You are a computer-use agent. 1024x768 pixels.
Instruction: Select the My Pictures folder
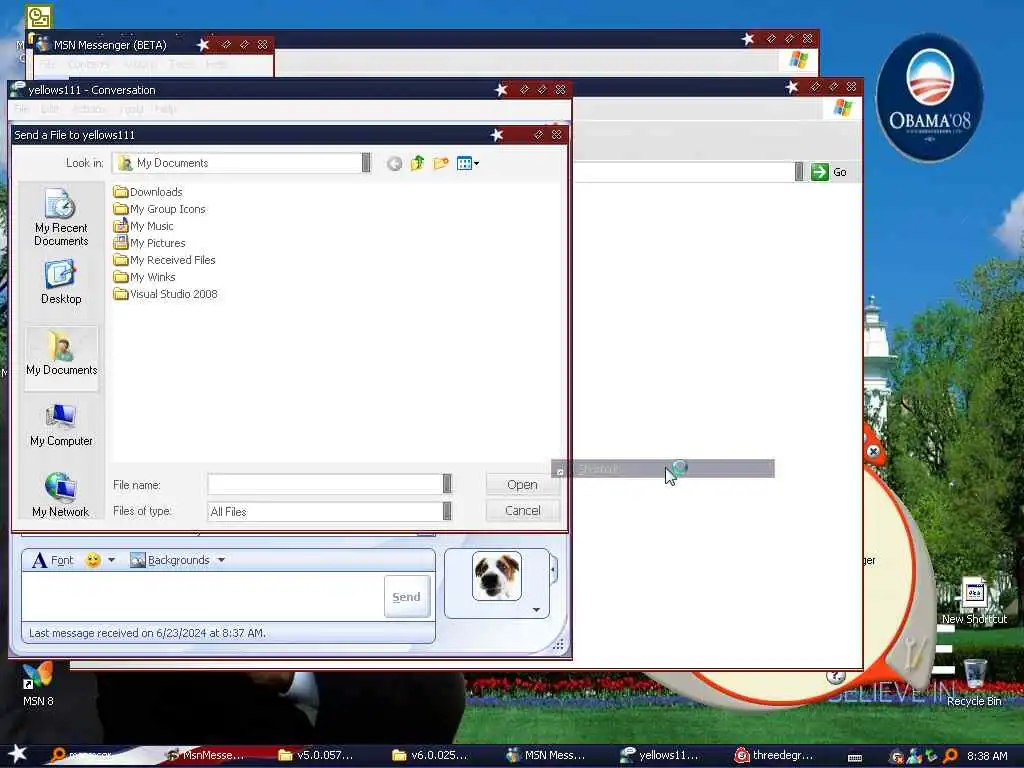click(149, 242)
